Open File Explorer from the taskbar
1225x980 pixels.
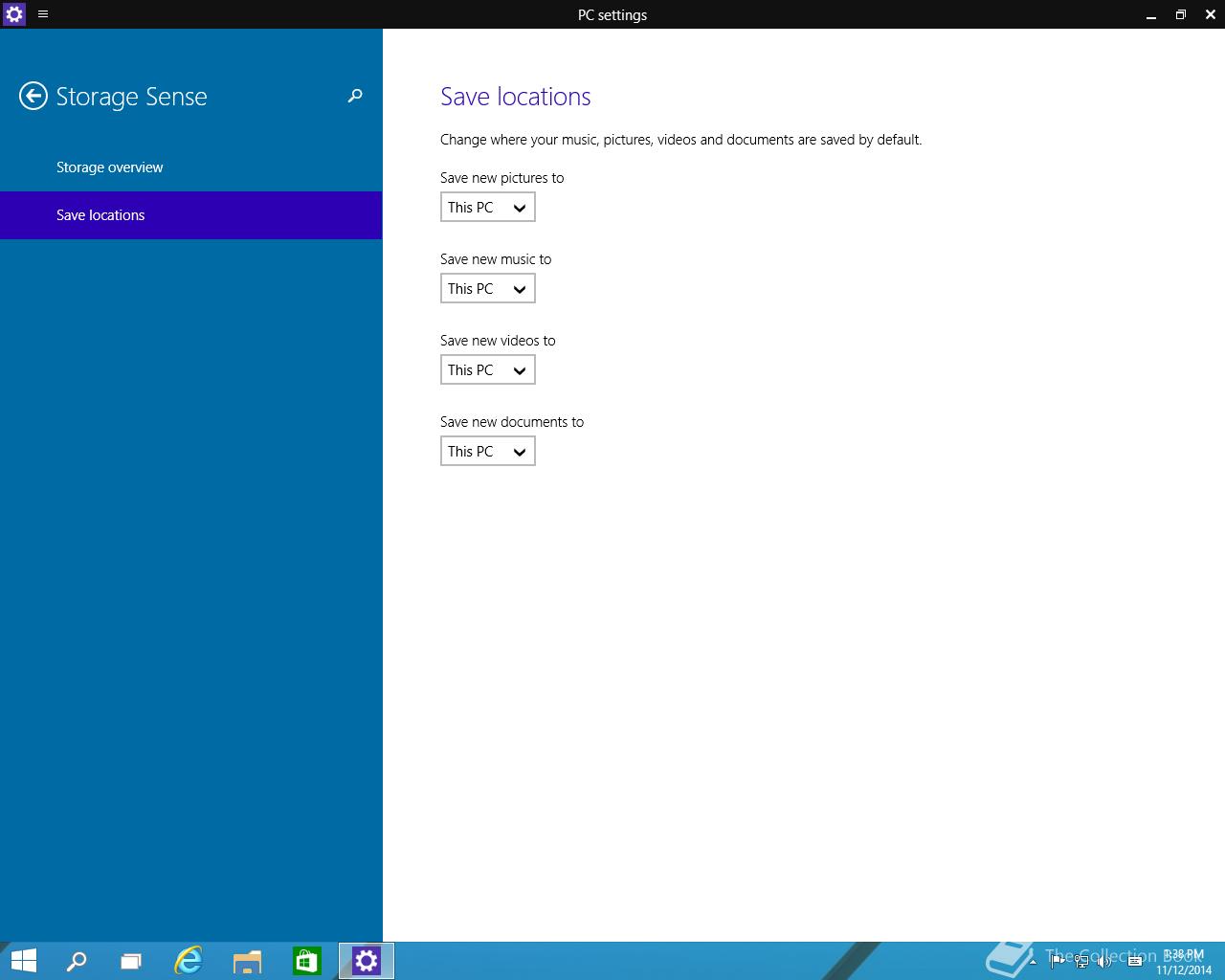247,961
